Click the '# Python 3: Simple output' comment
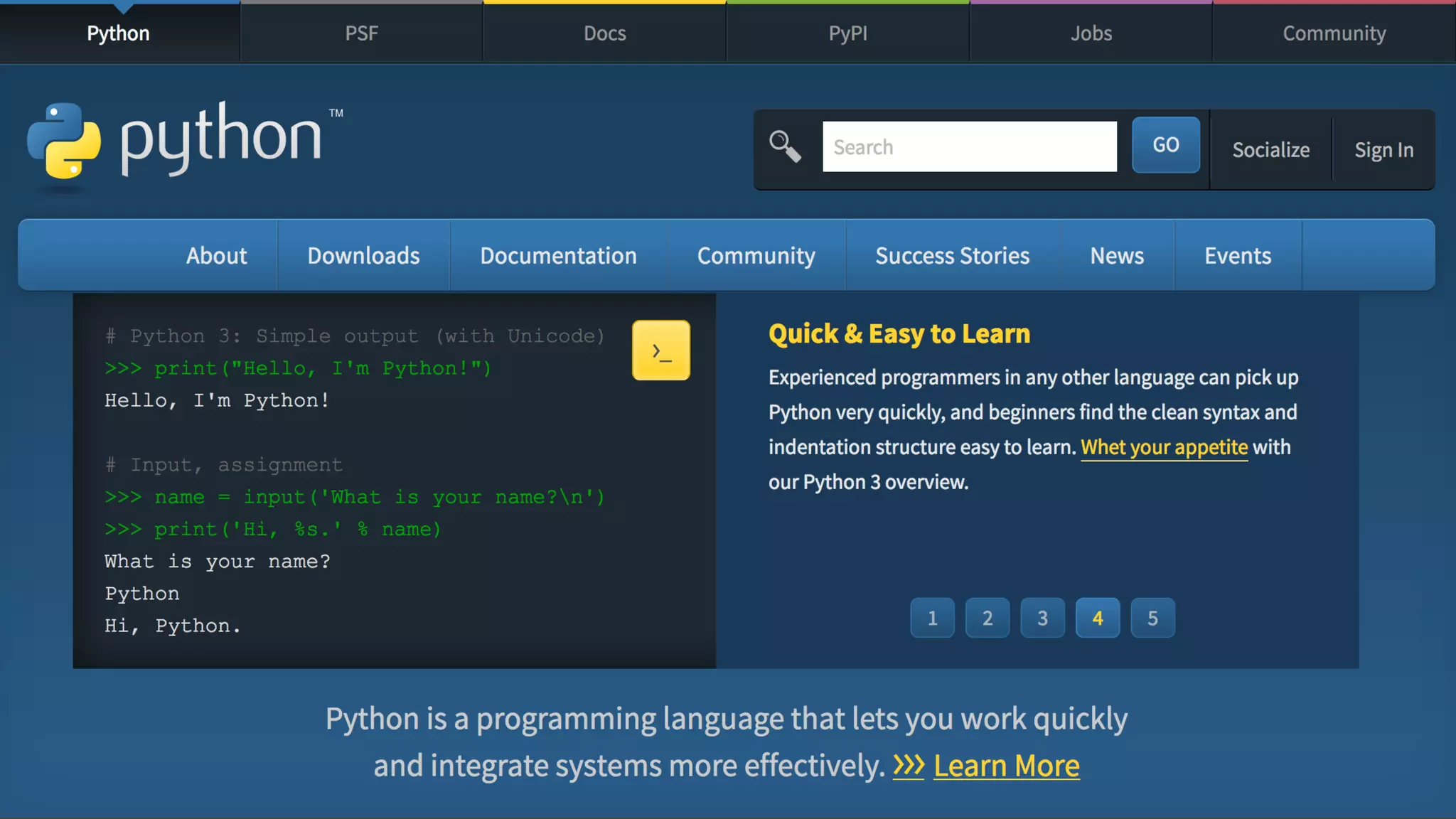1456x819 pixels. (x=355, y=336)
